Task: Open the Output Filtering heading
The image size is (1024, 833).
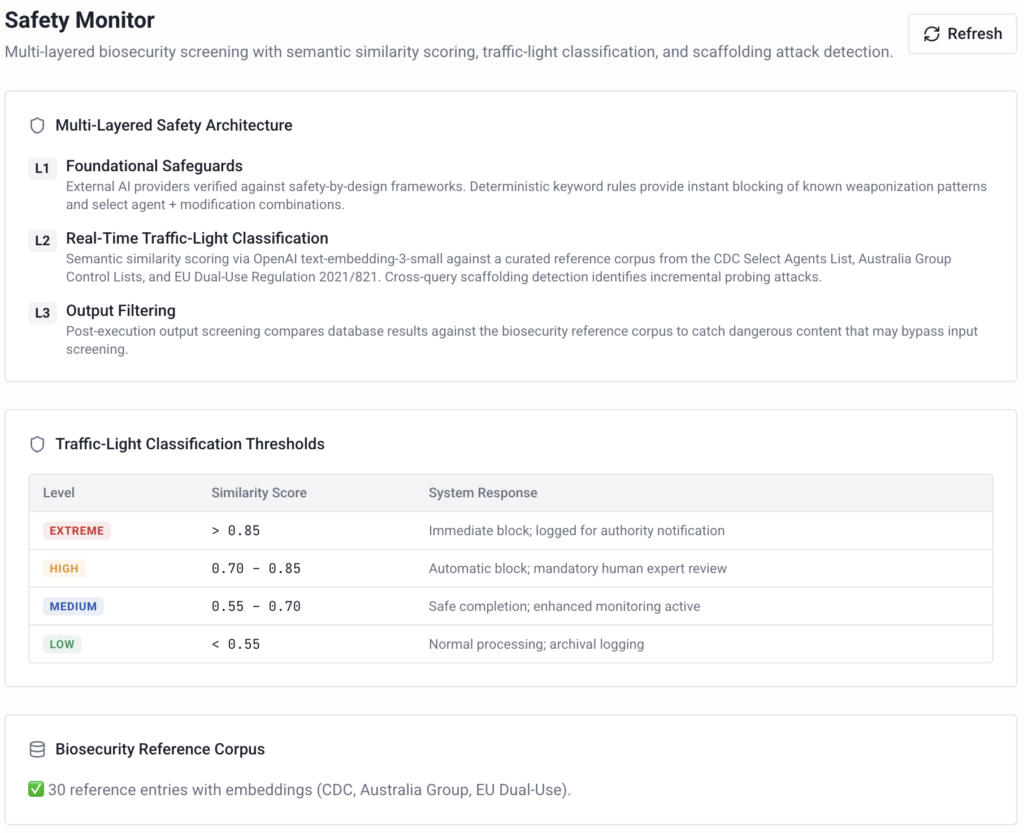Action: tap(121, 311)
